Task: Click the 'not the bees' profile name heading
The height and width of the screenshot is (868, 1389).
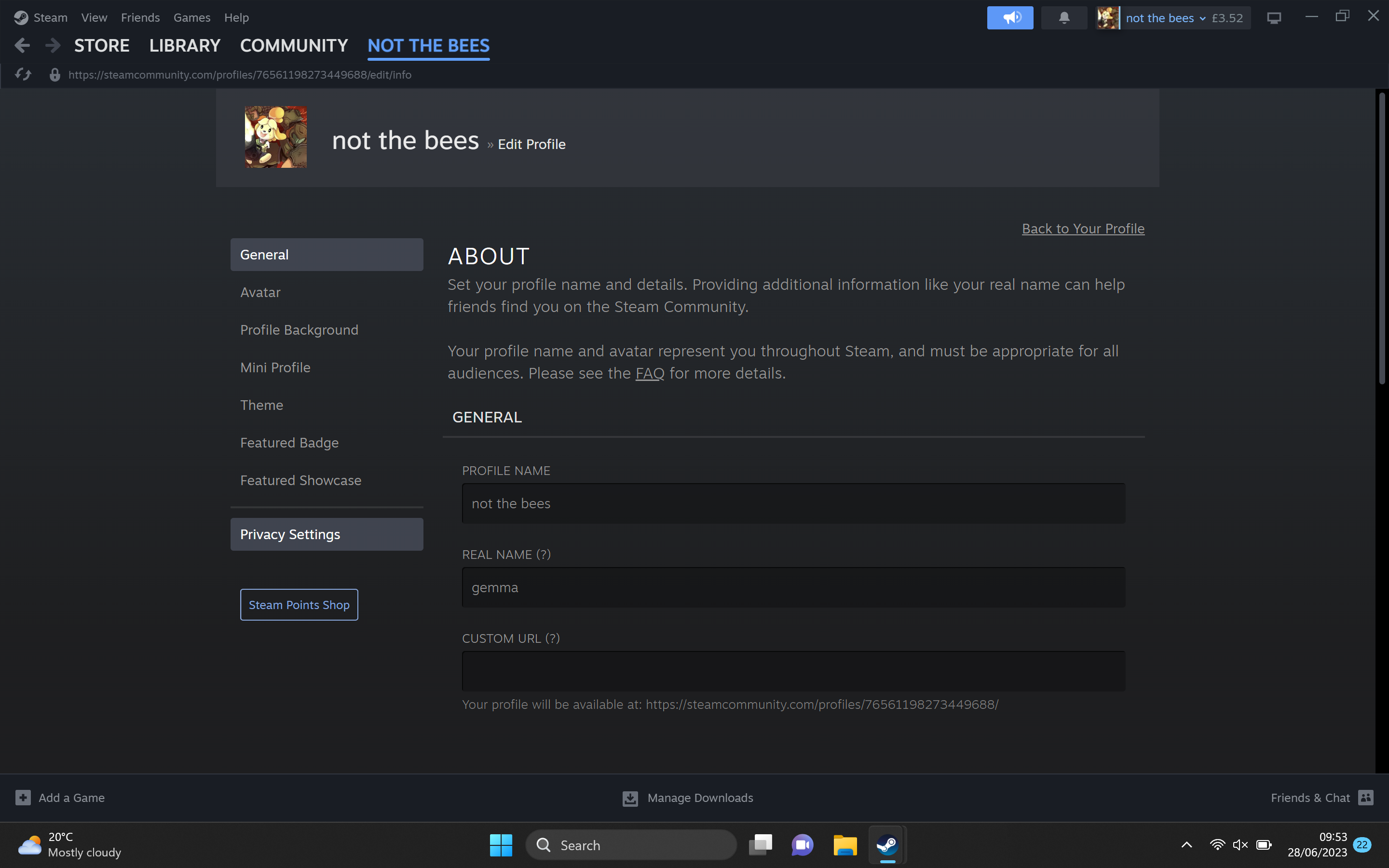Action: (405, 140)
